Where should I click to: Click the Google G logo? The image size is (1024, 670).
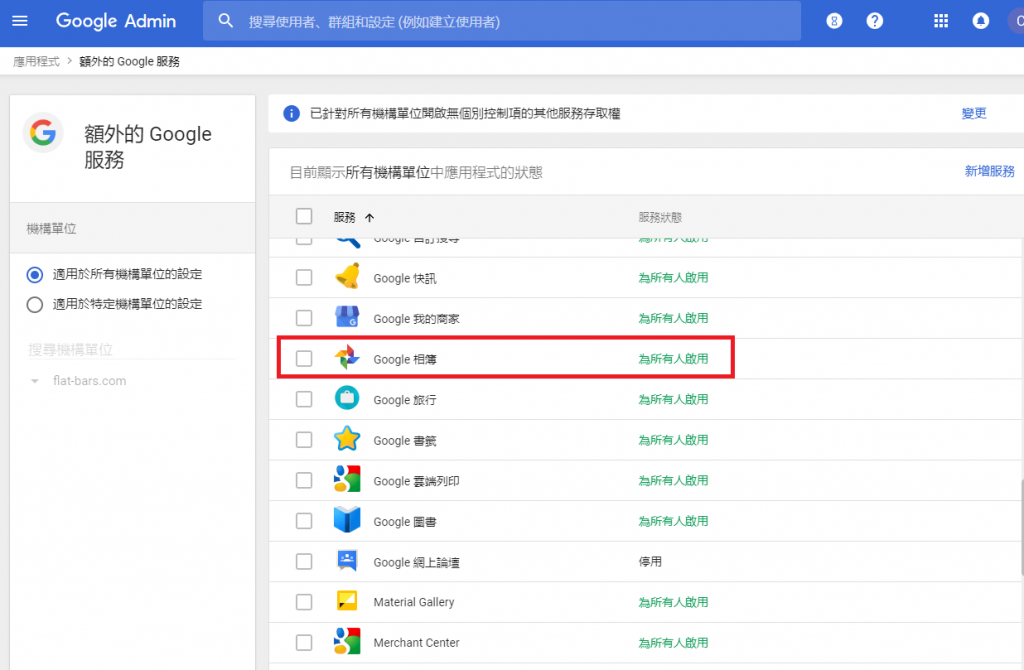(x=42, y=133)
